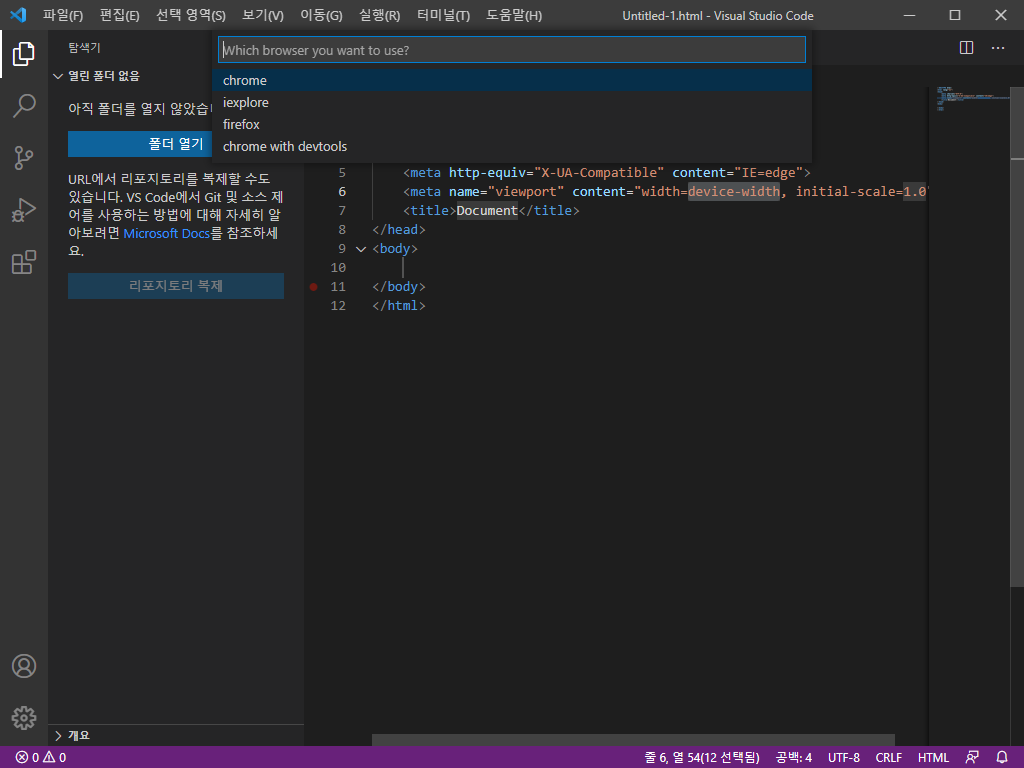Image resolution: width=1024 pixels, height=768 pixels.
Task: Open the 보기(V) menu
Action: point(263,15)
